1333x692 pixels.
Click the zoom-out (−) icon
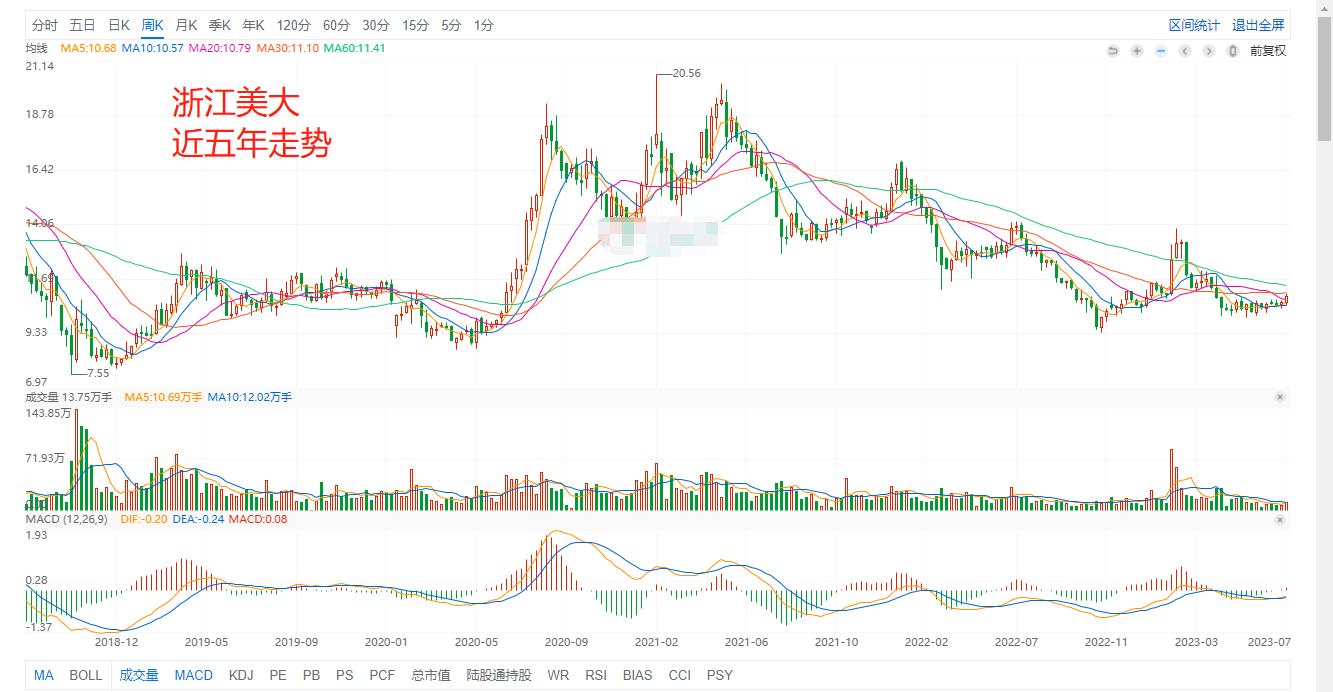1160,50
